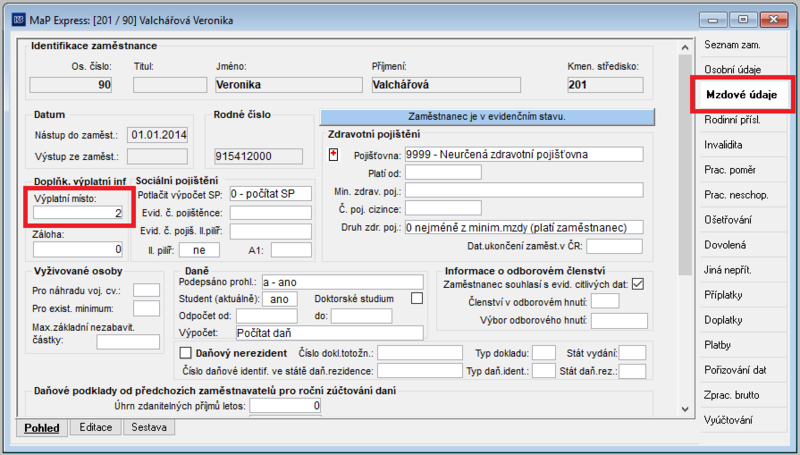Click the Typ dokladu field
The height and width of the screenshot is (455, 800).
(x=544, y=352)
